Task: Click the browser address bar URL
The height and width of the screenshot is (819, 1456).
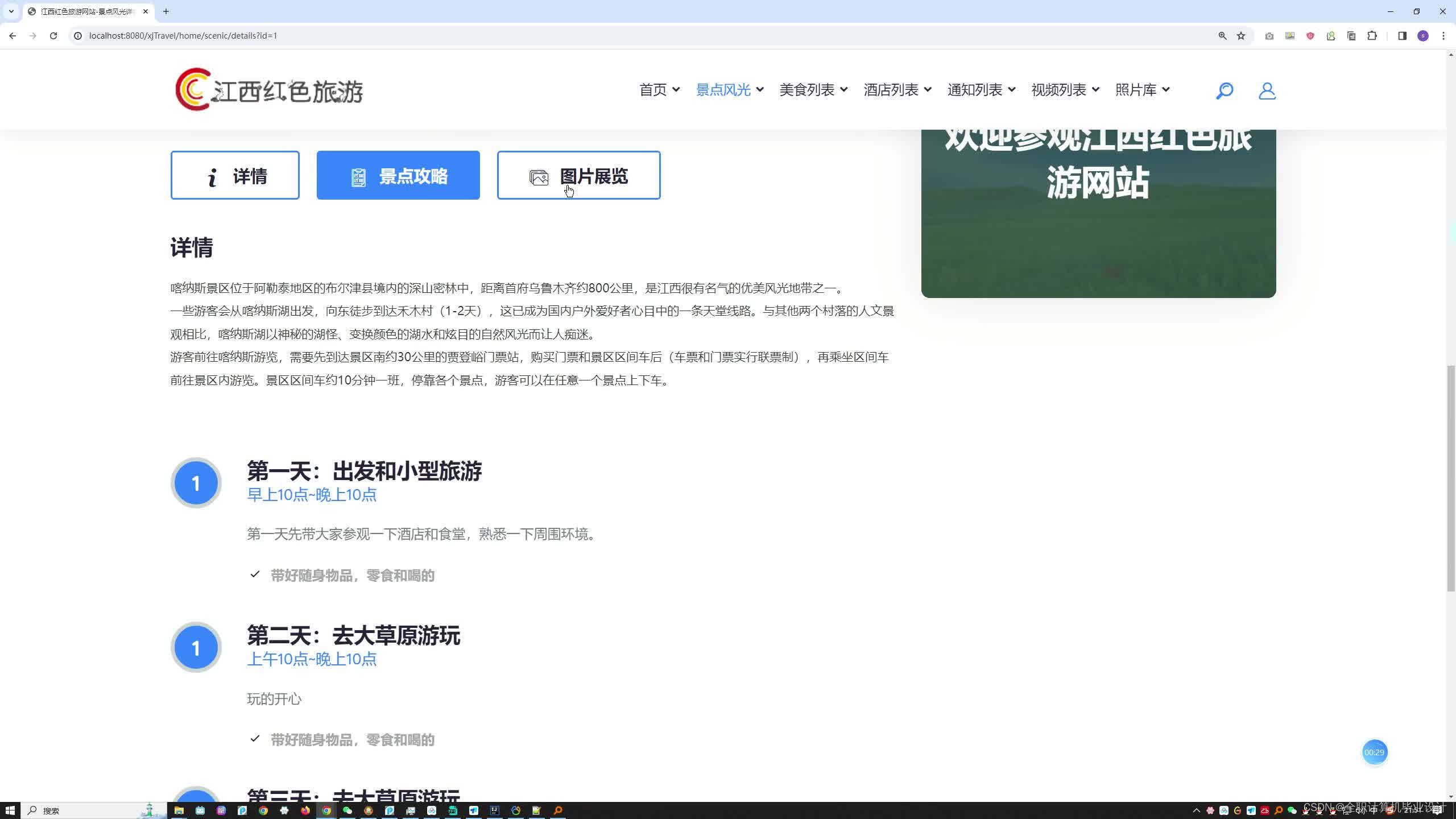Action: coord(183,36)
